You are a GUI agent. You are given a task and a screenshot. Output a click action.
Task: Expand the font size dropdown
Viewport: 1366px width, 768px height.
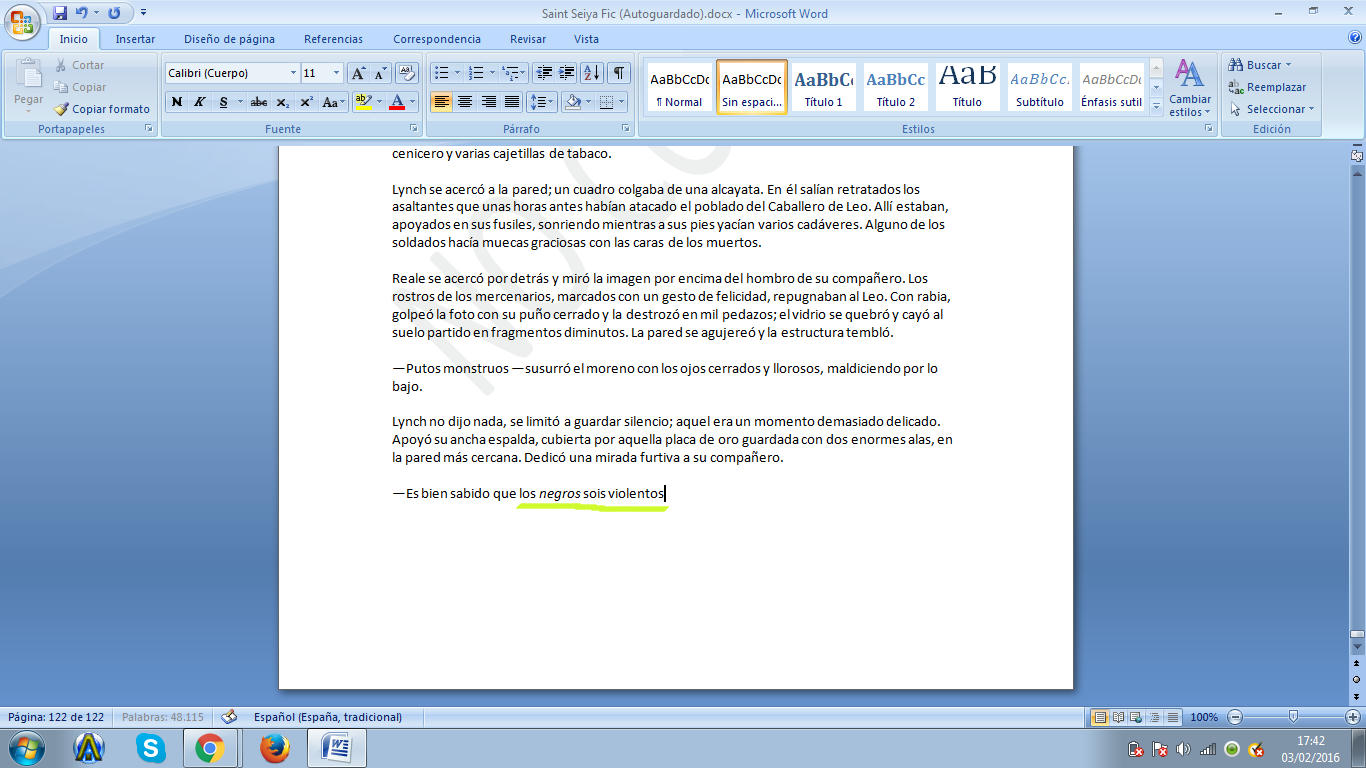(336, 73)
